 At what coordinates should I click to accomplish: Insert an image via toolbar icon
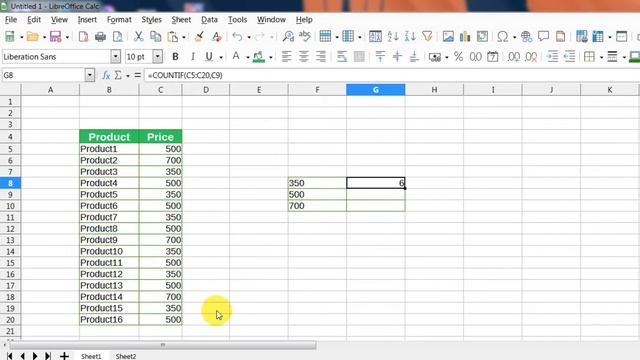[x=448, y=37]
